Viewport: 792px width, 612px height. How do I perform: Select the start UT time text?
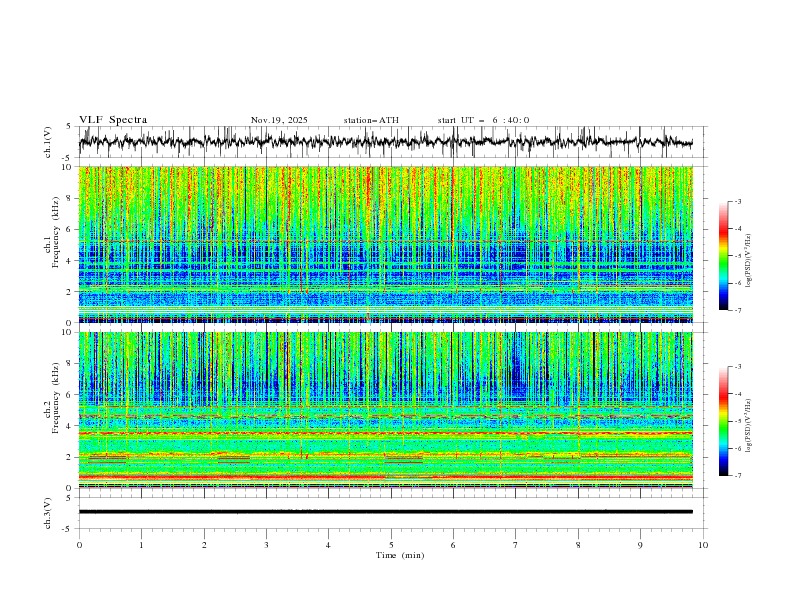click(483, 120)
